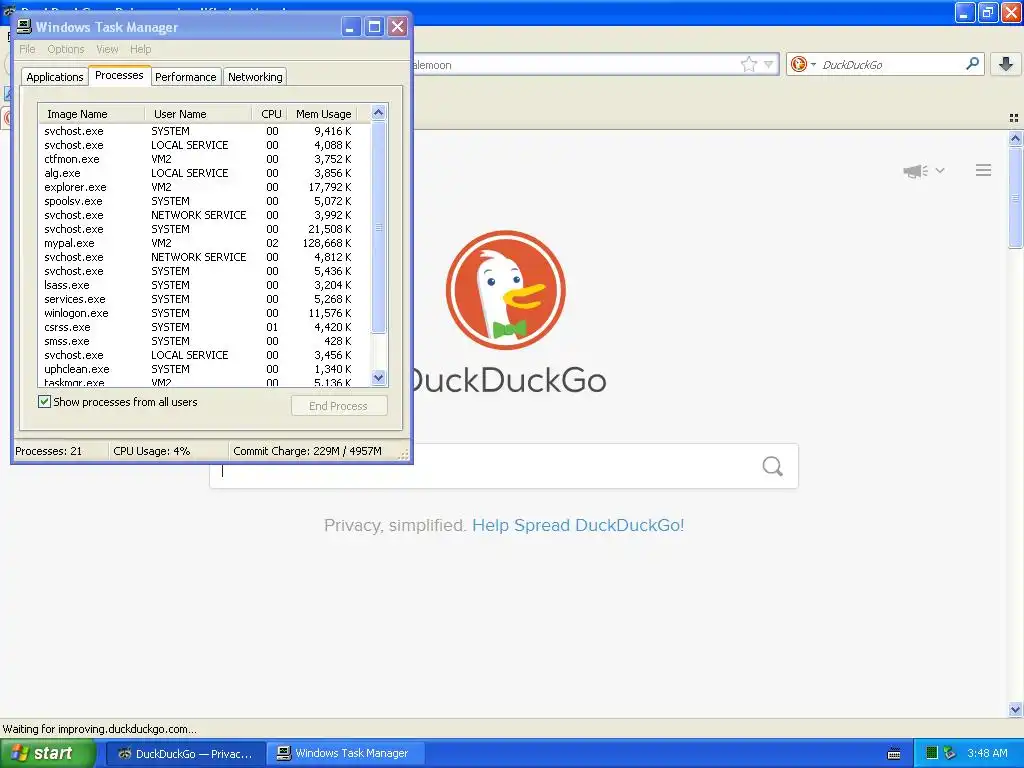Select the alg.exe process row
The height and width of the screenshot is (768, 1024).
point(204,173)
